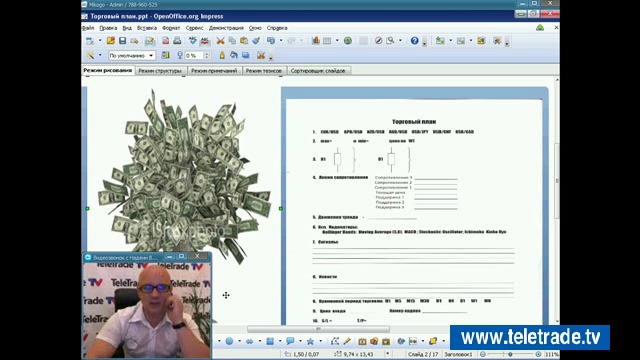Open the Формат menu
The width and height of the screenshot is (640, 360).
tap(171, 28)
